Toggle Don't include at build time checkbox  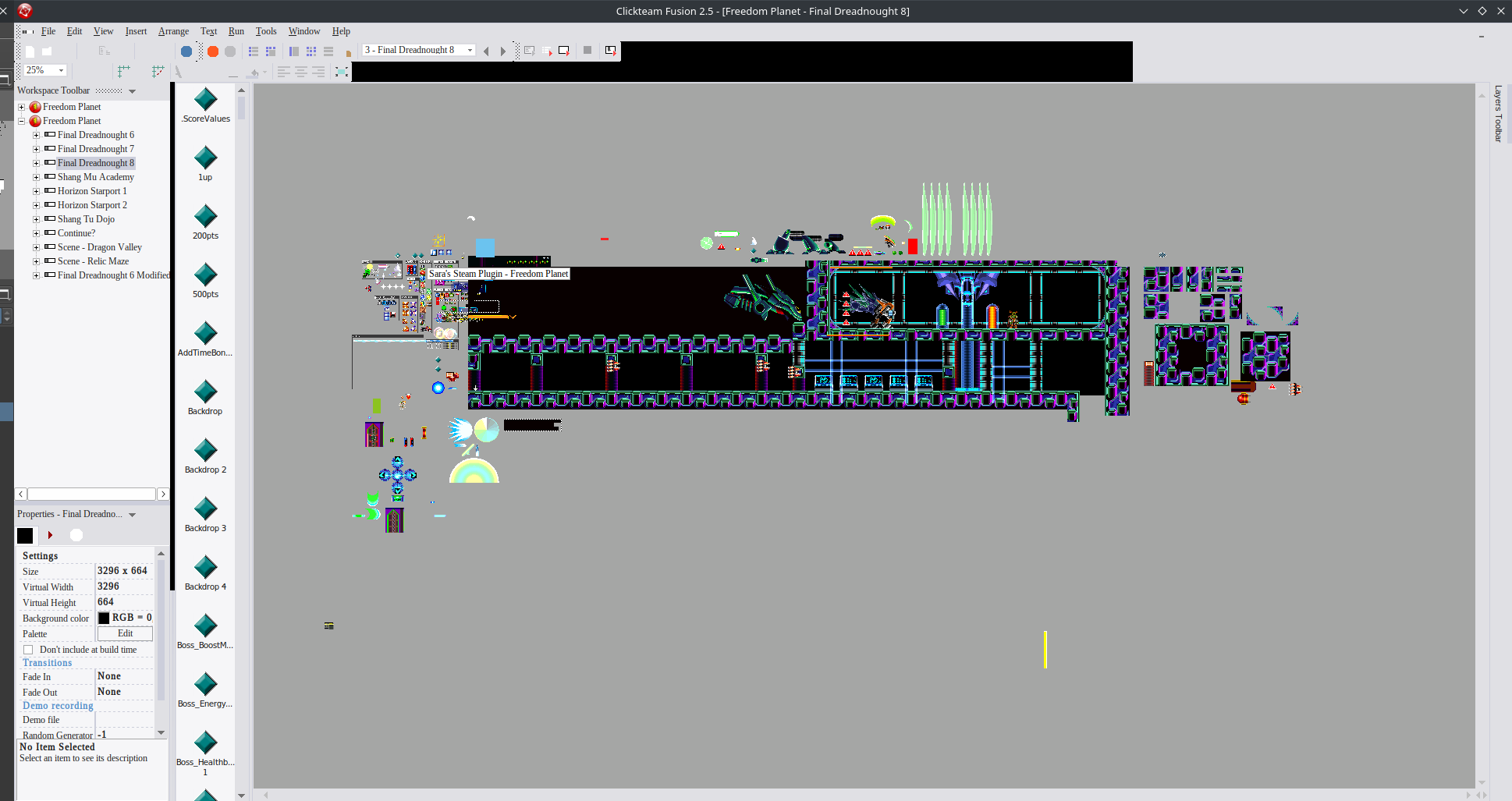click(28, 650)
